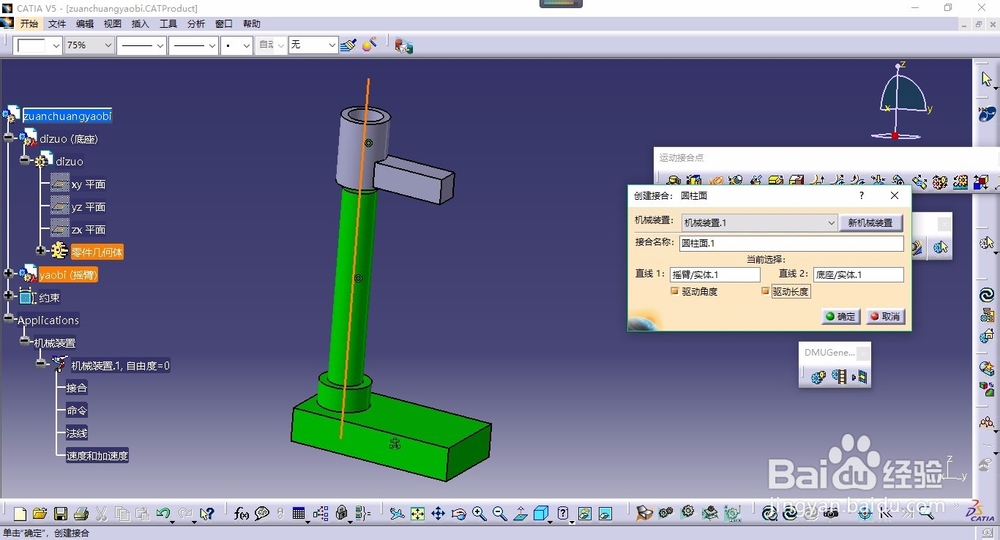Print using the printer icon
Screen dimensions: 1000x540
click(x=81, y=514)
